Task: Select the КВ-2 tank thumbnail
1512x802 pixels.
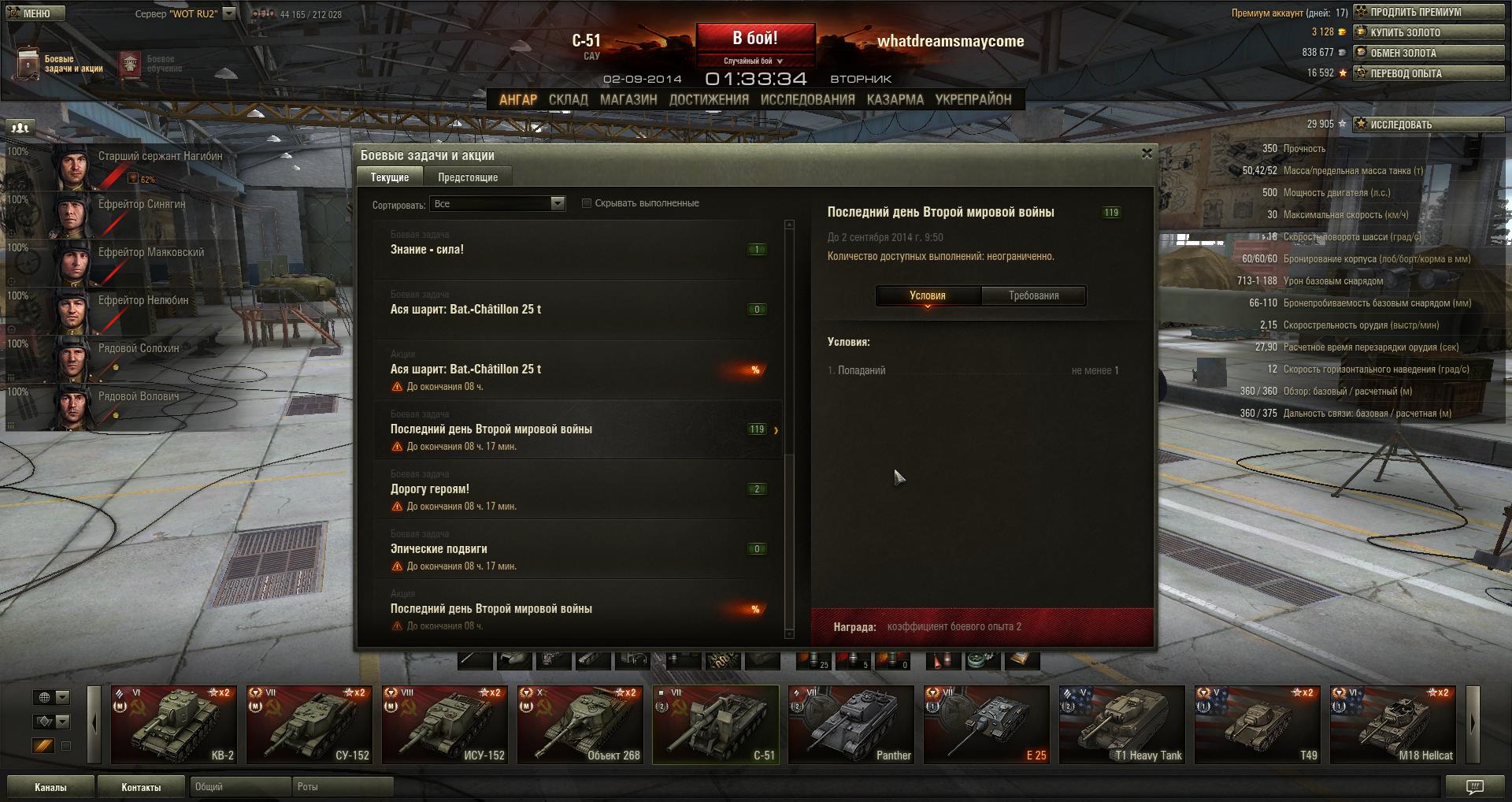Action: [x=174, y=724]
